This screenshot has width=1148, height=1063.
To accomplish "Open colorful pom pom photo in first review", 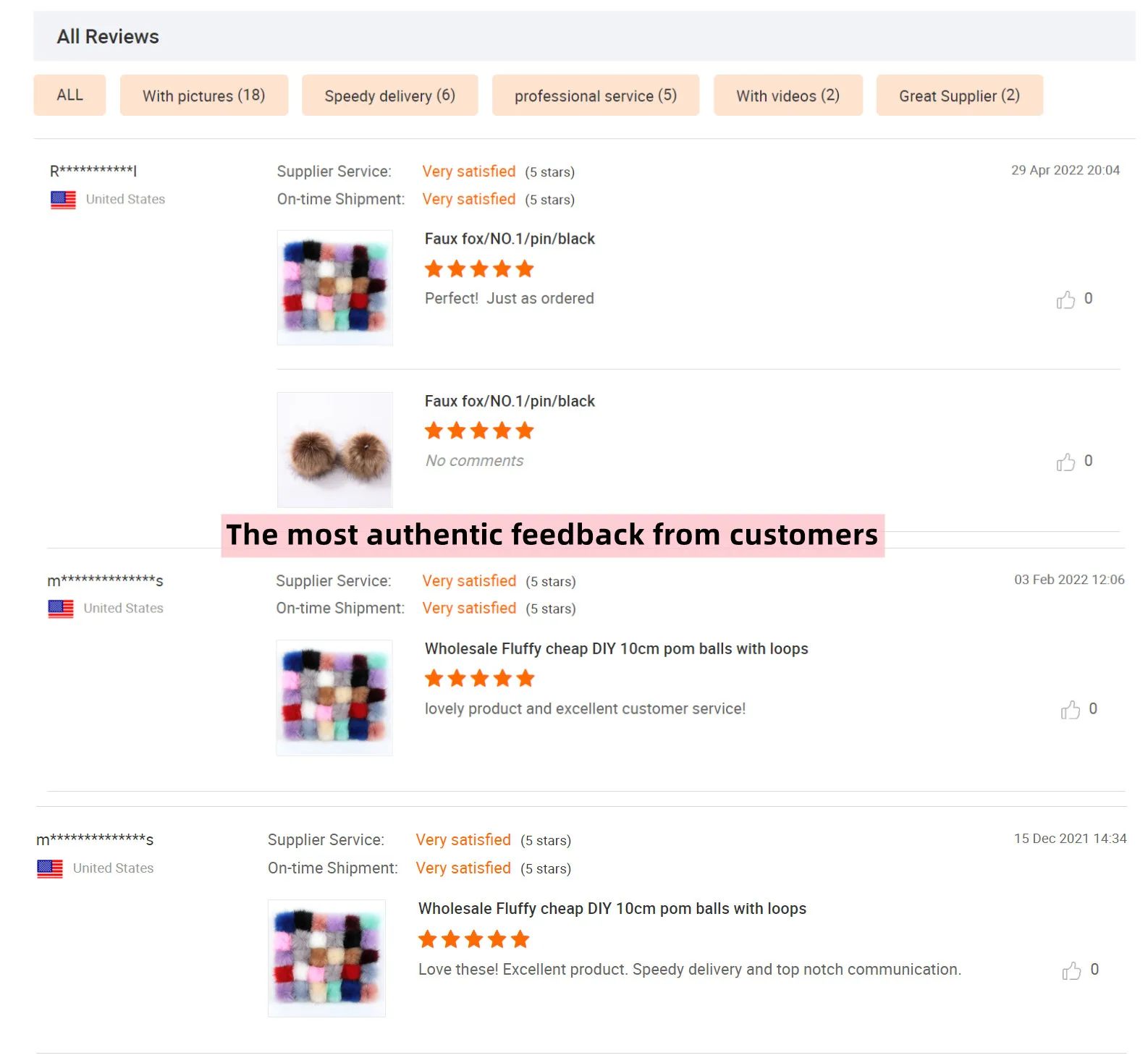I will click(x=335, y=287).
